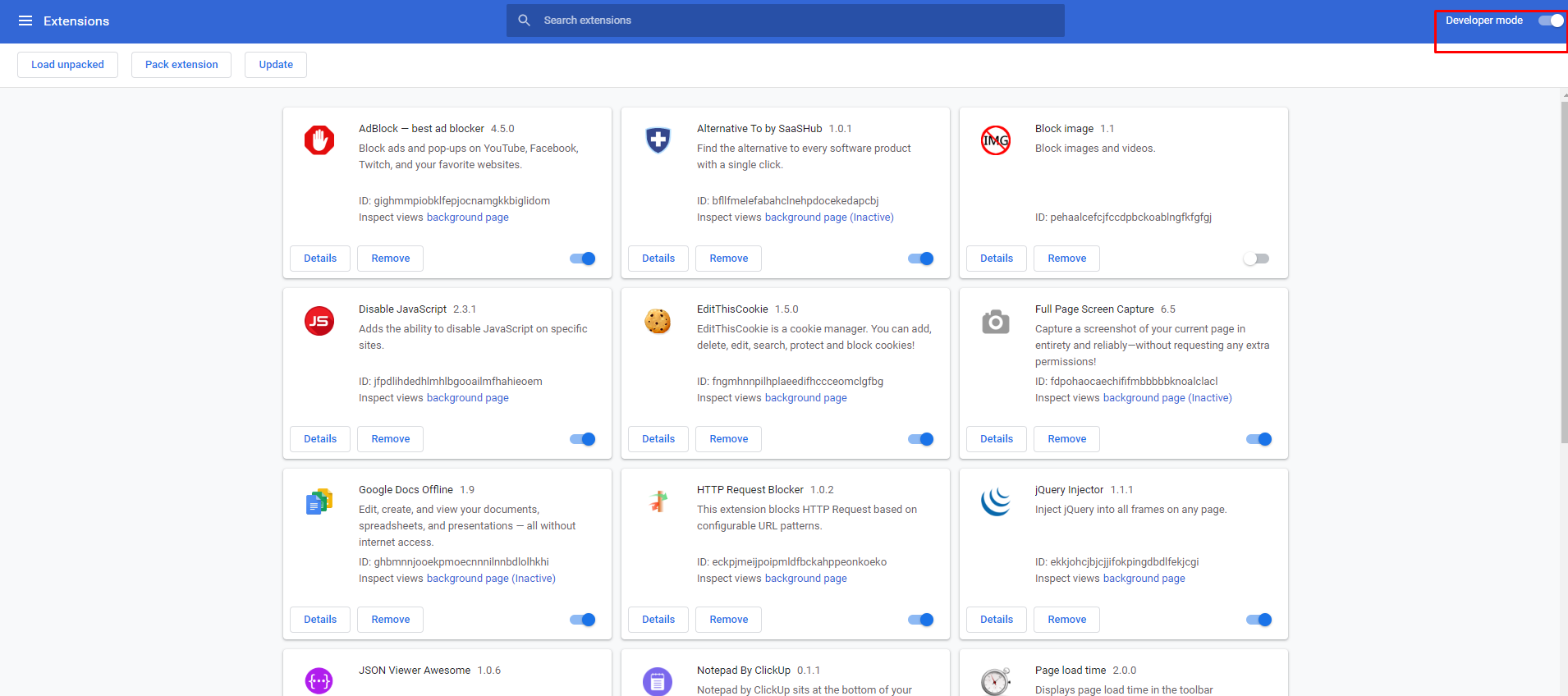The width and height of the screenshot is (1568, 696).
Task: Open Details for jQuery Injector
Action: coord(997,620)
